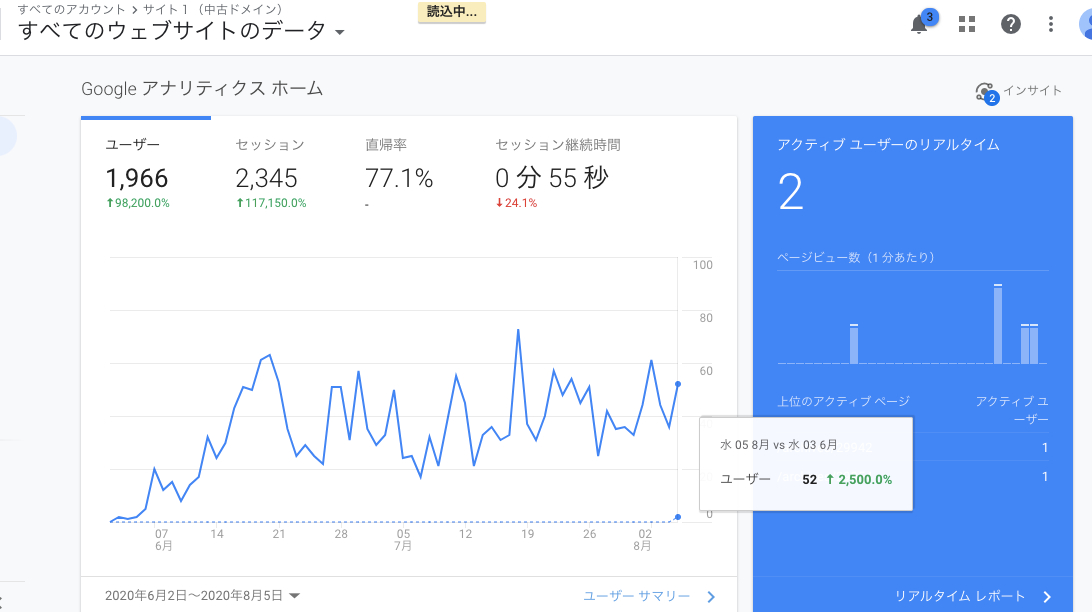
Task: Open the three-dot overflow menu icon
Action: click(1051, 24)
